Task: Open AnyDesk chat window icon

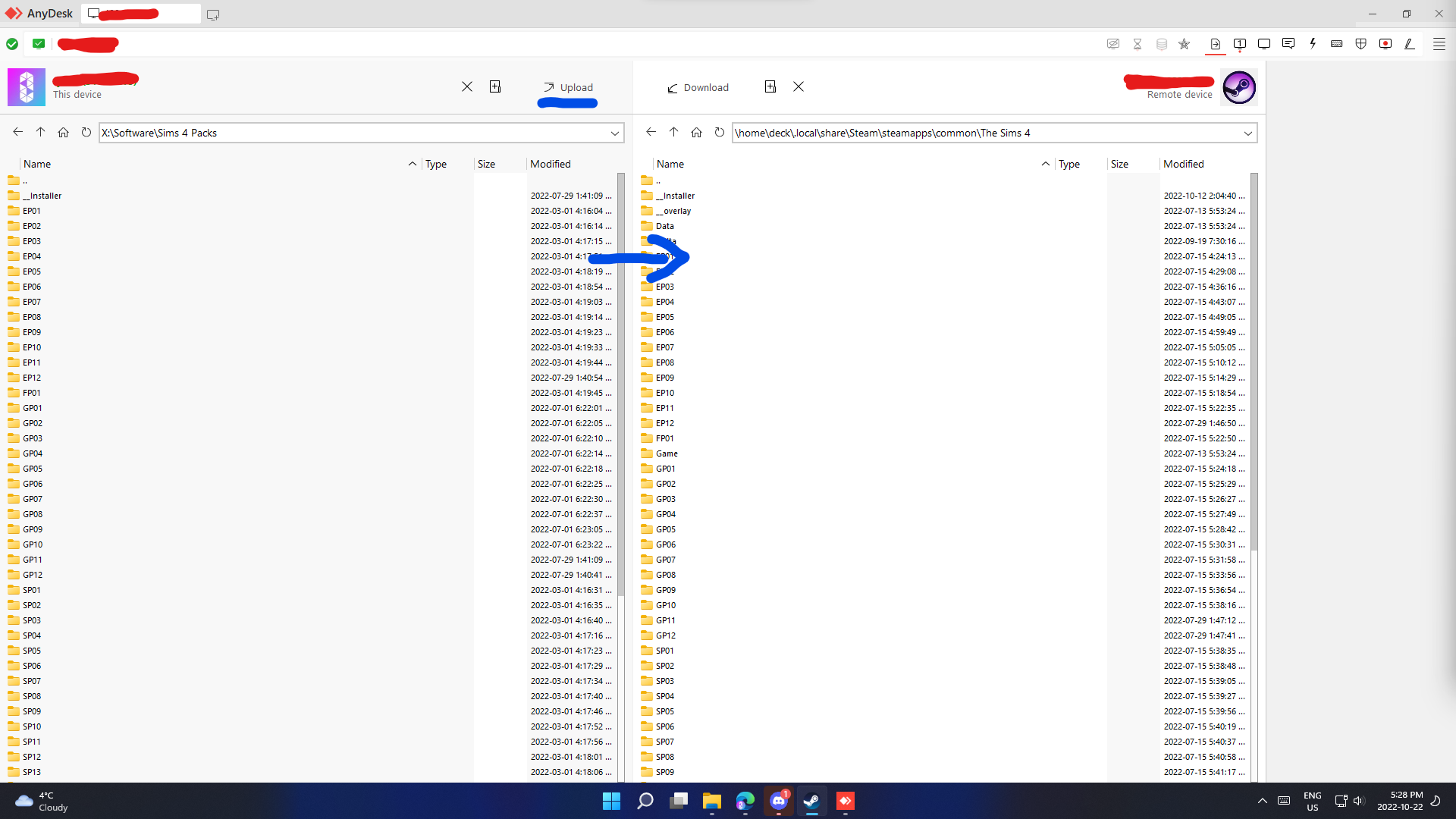Action: click(1288, 44)
